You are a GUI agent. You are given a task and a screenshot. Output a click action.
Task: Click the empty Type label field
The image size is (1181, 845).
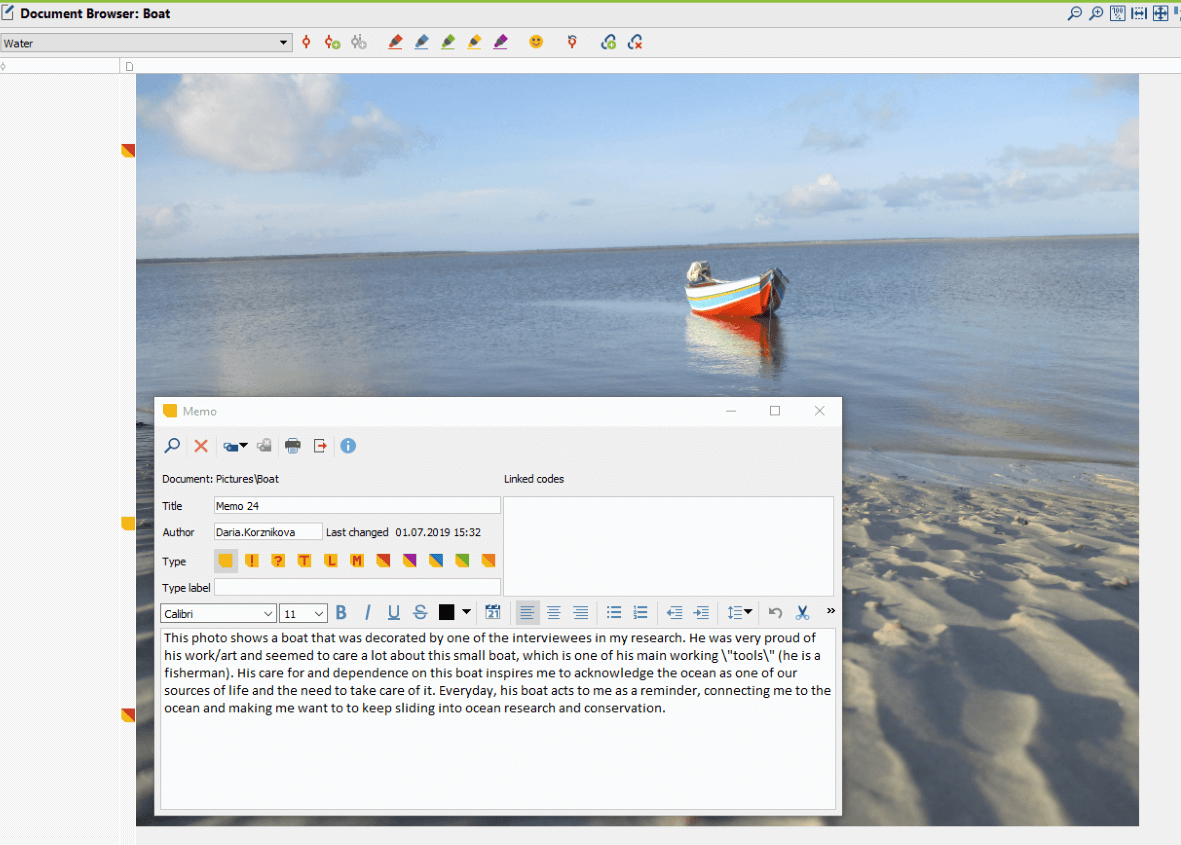click(357, 587)
